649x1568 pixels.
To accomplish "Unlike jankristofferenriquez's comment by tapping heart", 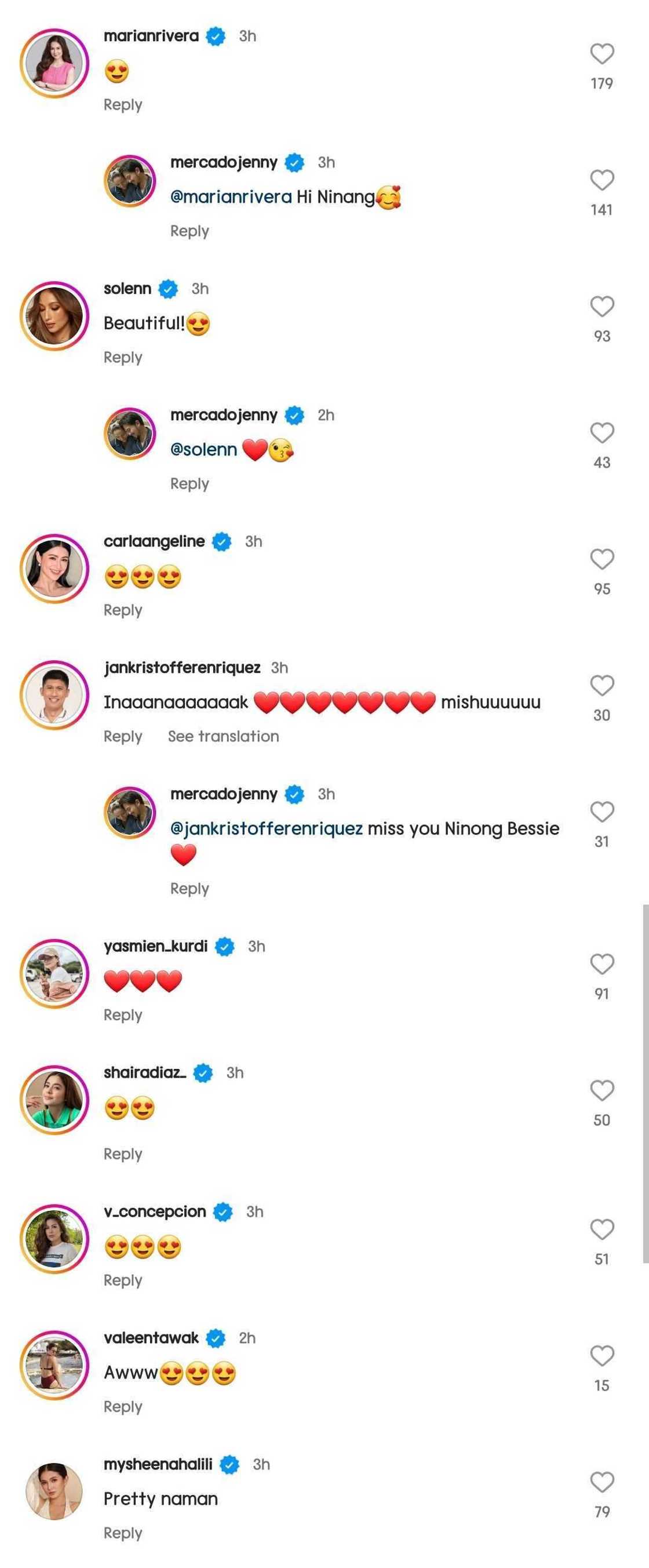I will pos(601,684).
